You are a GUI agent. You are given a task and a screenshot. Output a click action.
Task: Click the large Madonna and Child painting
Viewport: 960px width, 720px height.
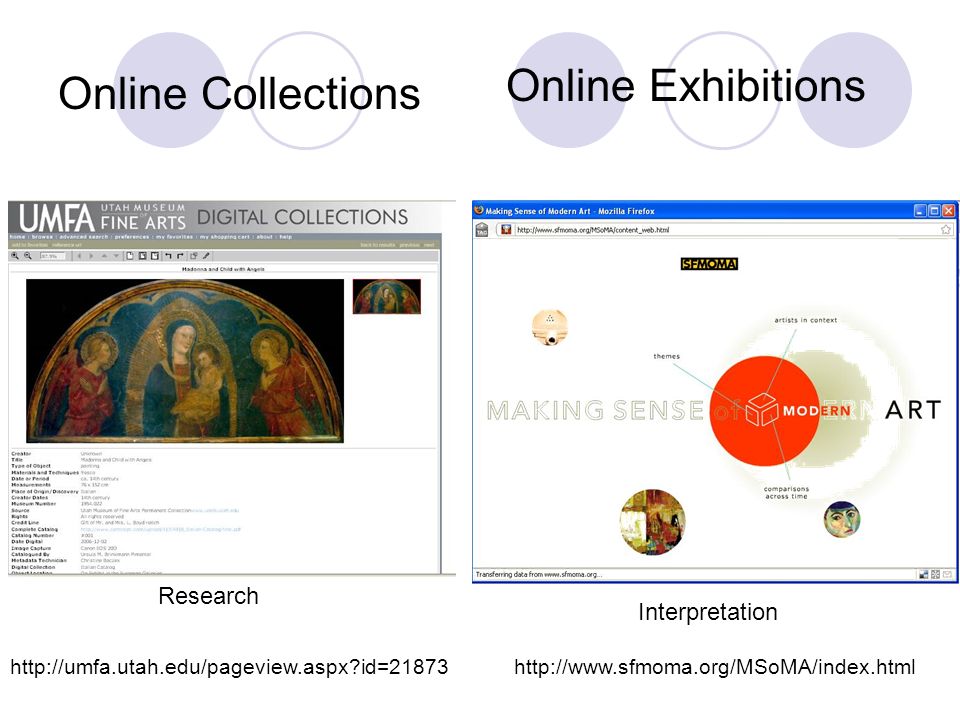[x=185, y=361]
